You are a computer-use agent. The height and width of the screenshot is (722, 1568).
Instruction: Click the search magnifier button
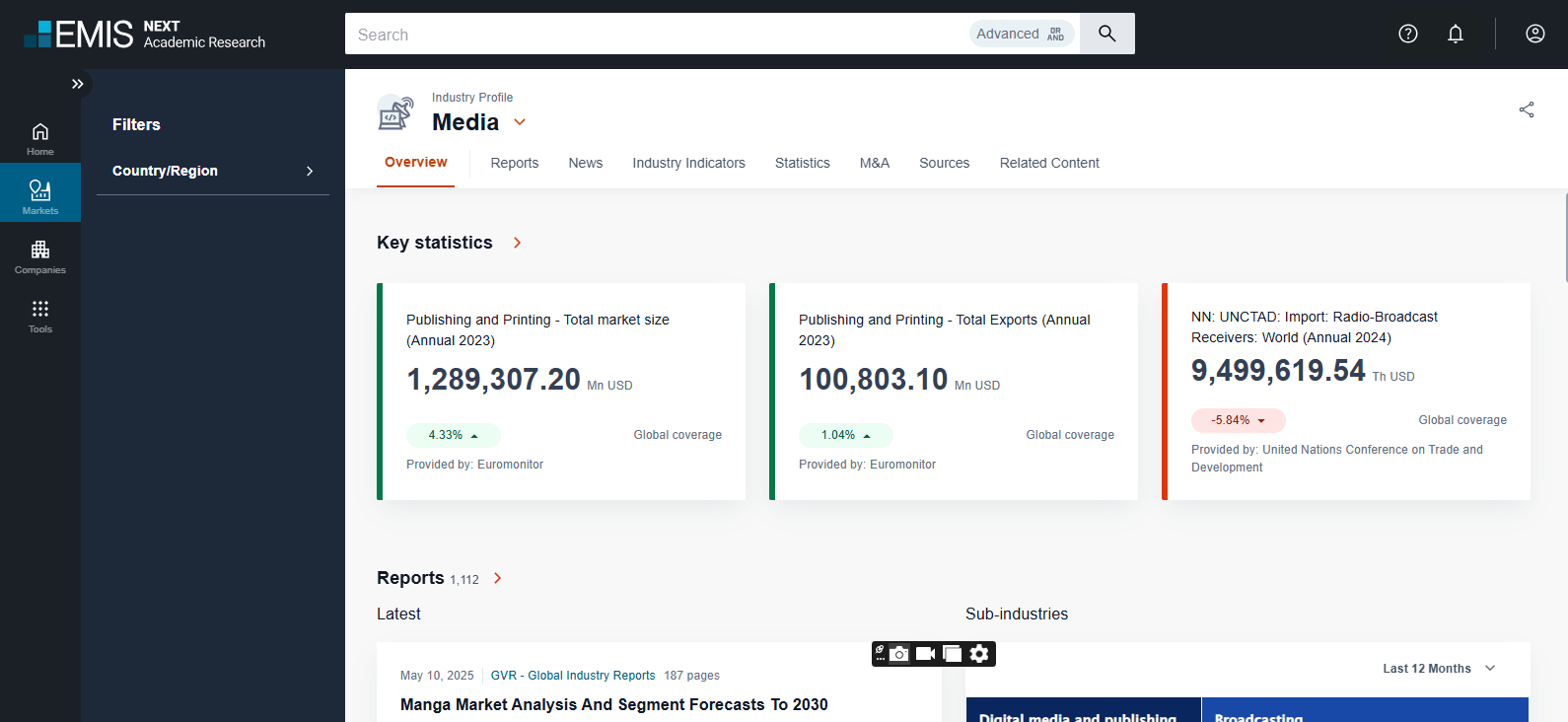(x=1106, y=34)
